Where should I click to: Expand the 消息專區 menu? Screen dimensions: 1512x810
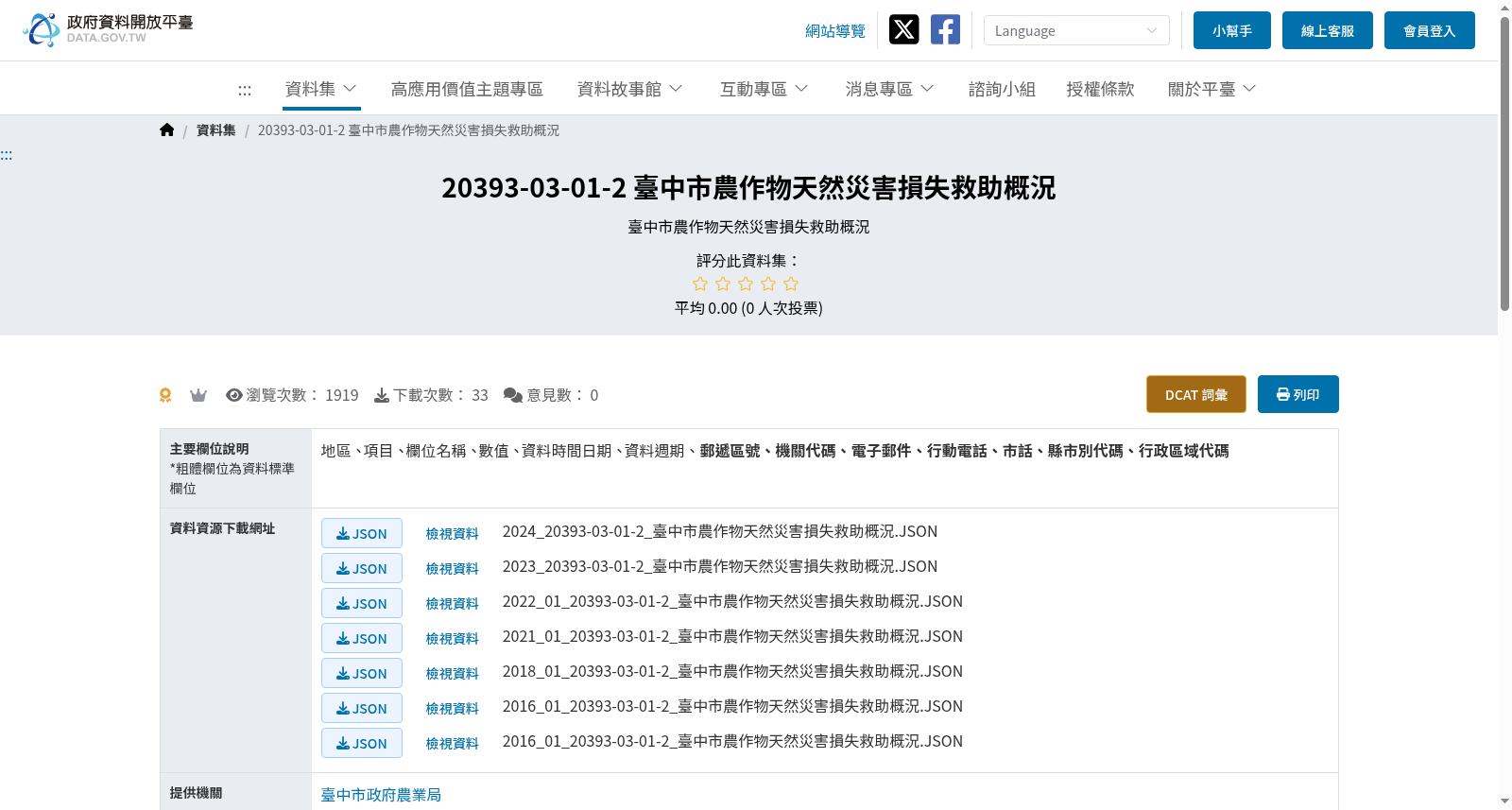tap(890, 89)
